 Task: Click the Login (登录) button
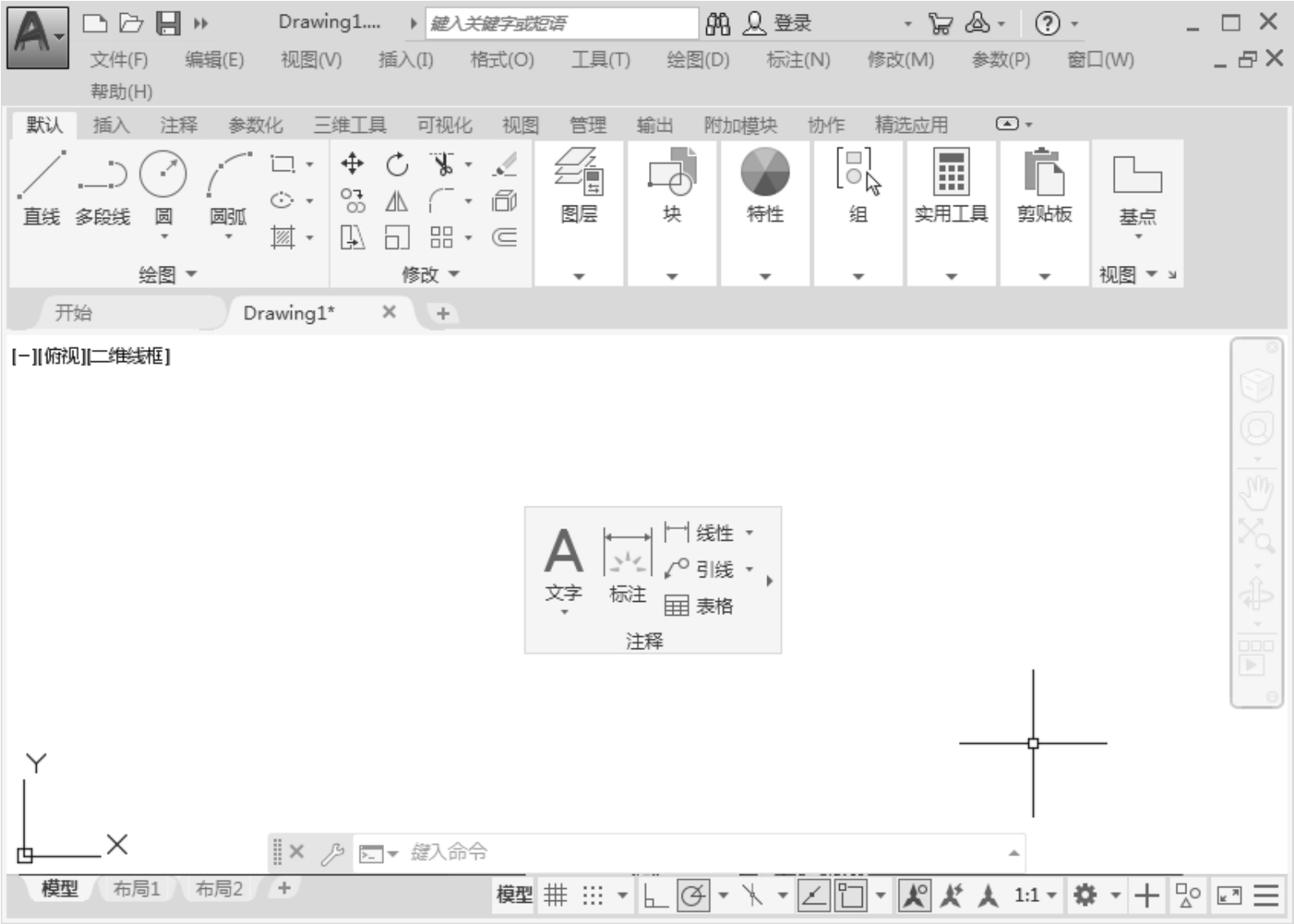(x=779, y=24)
